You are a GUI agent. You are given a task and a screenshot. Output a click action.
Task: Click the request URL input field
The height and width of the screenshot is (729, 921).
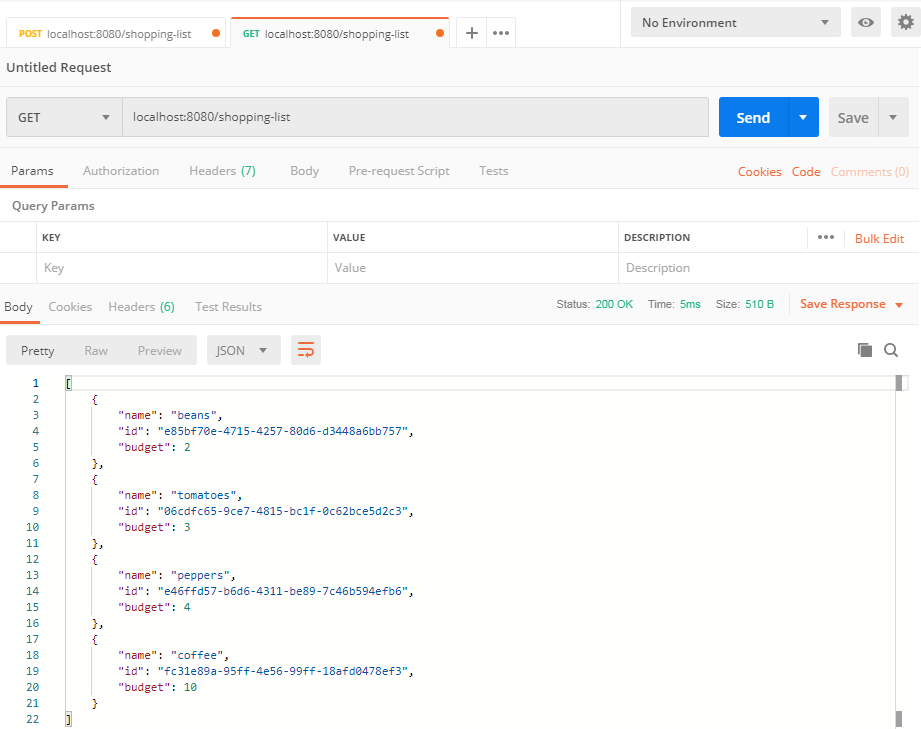coord(400,117)
